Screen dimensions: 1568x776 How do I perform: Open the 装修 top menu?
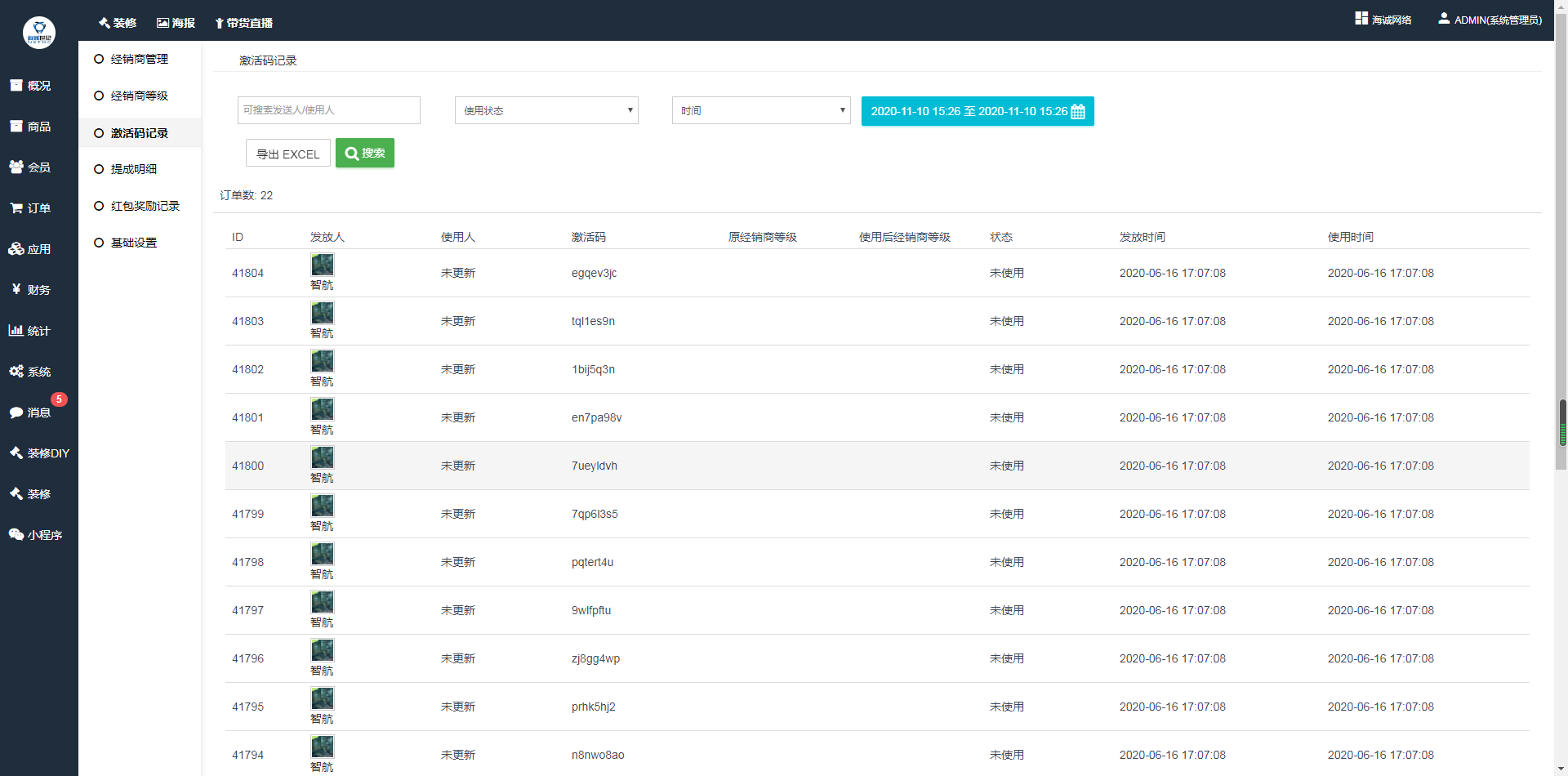pyautogui.click(x=118, y=23)
